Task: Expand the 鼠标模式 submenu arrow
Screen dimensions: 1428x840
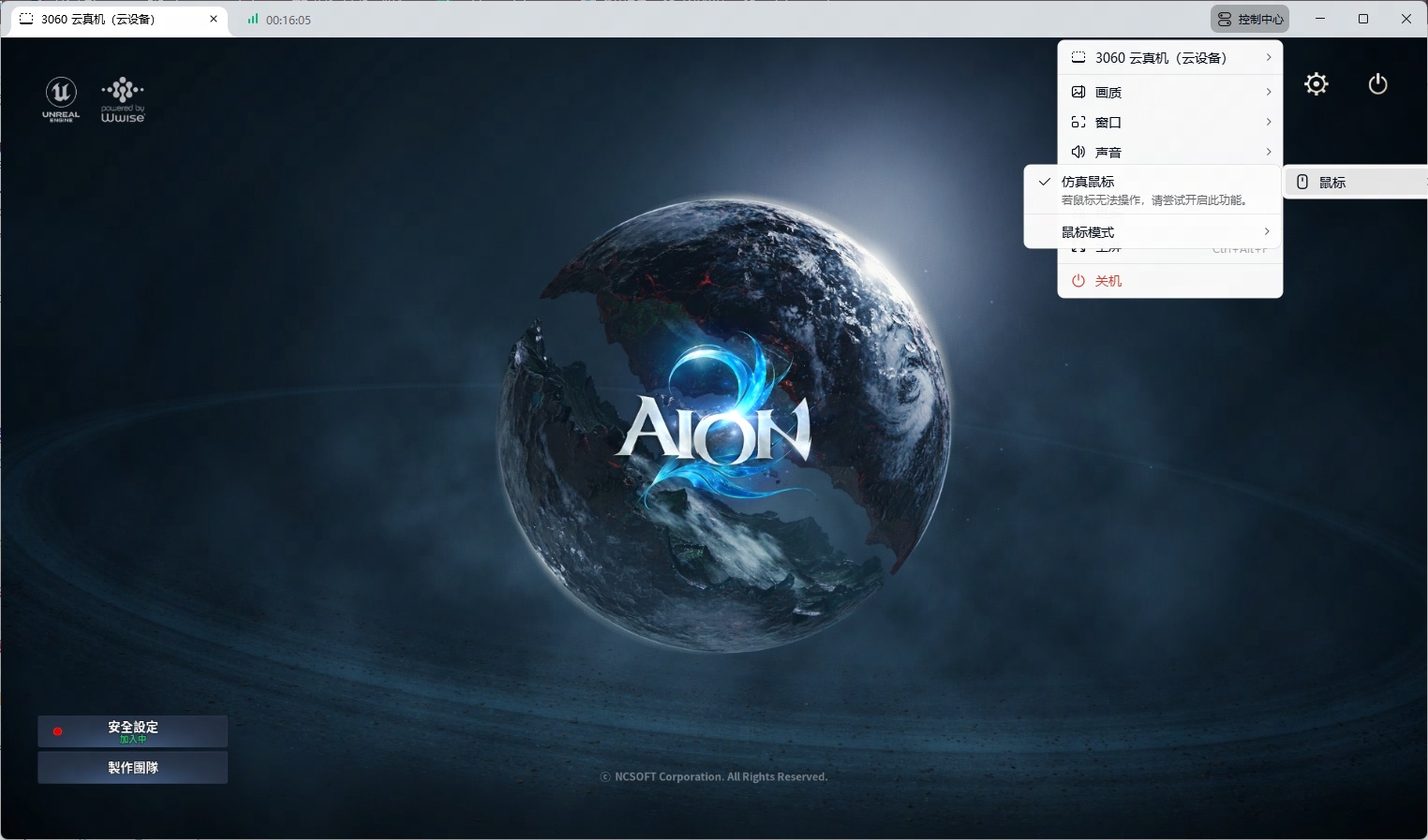Action: click(1267, 231)
